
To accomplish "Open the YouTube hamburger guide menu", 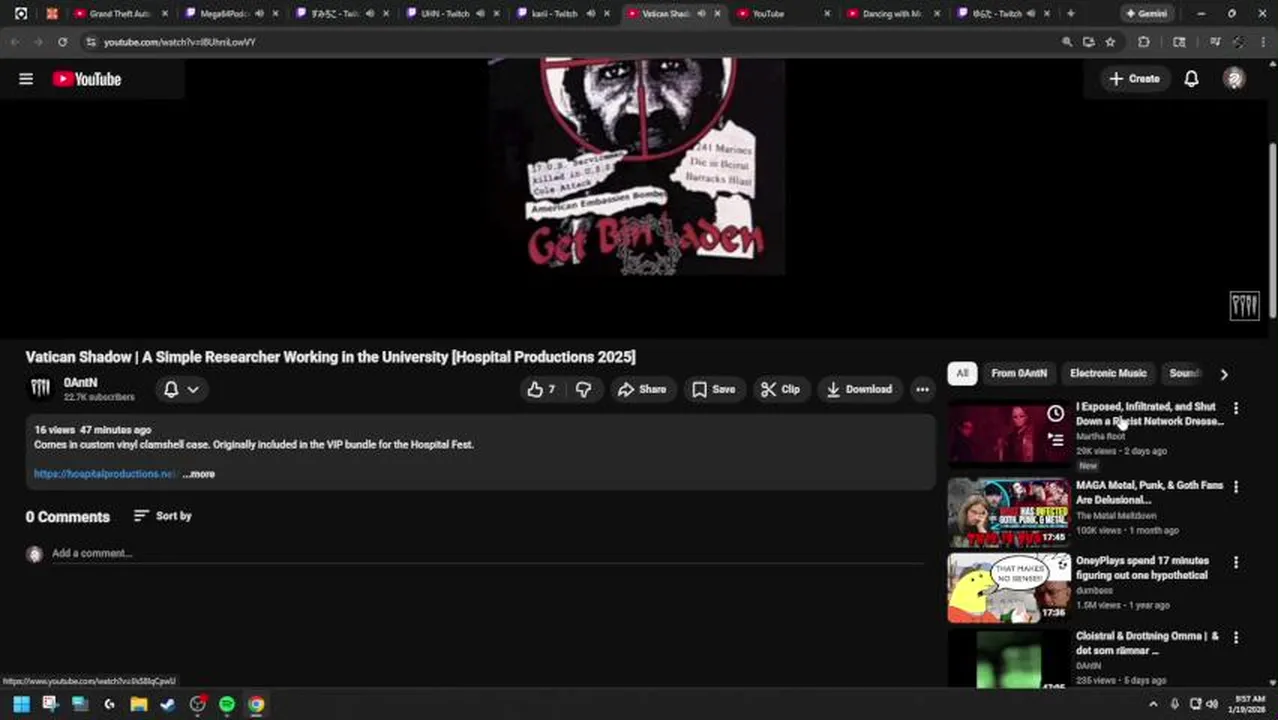I will tap(26, 79).
